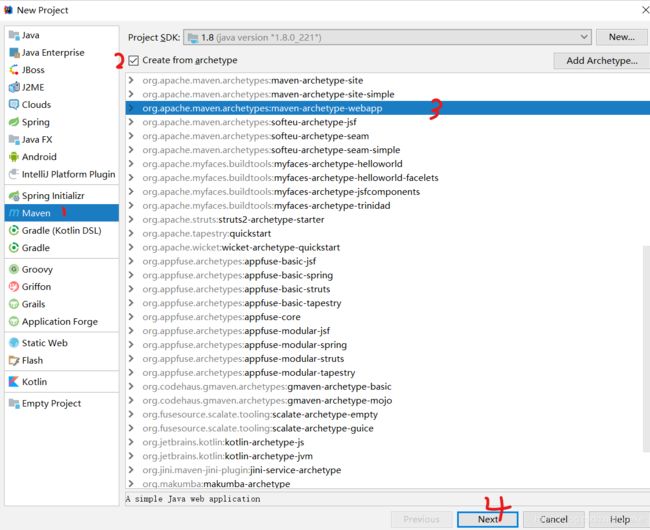Select the jini-service-archetype row

click(x=388, y=470)
